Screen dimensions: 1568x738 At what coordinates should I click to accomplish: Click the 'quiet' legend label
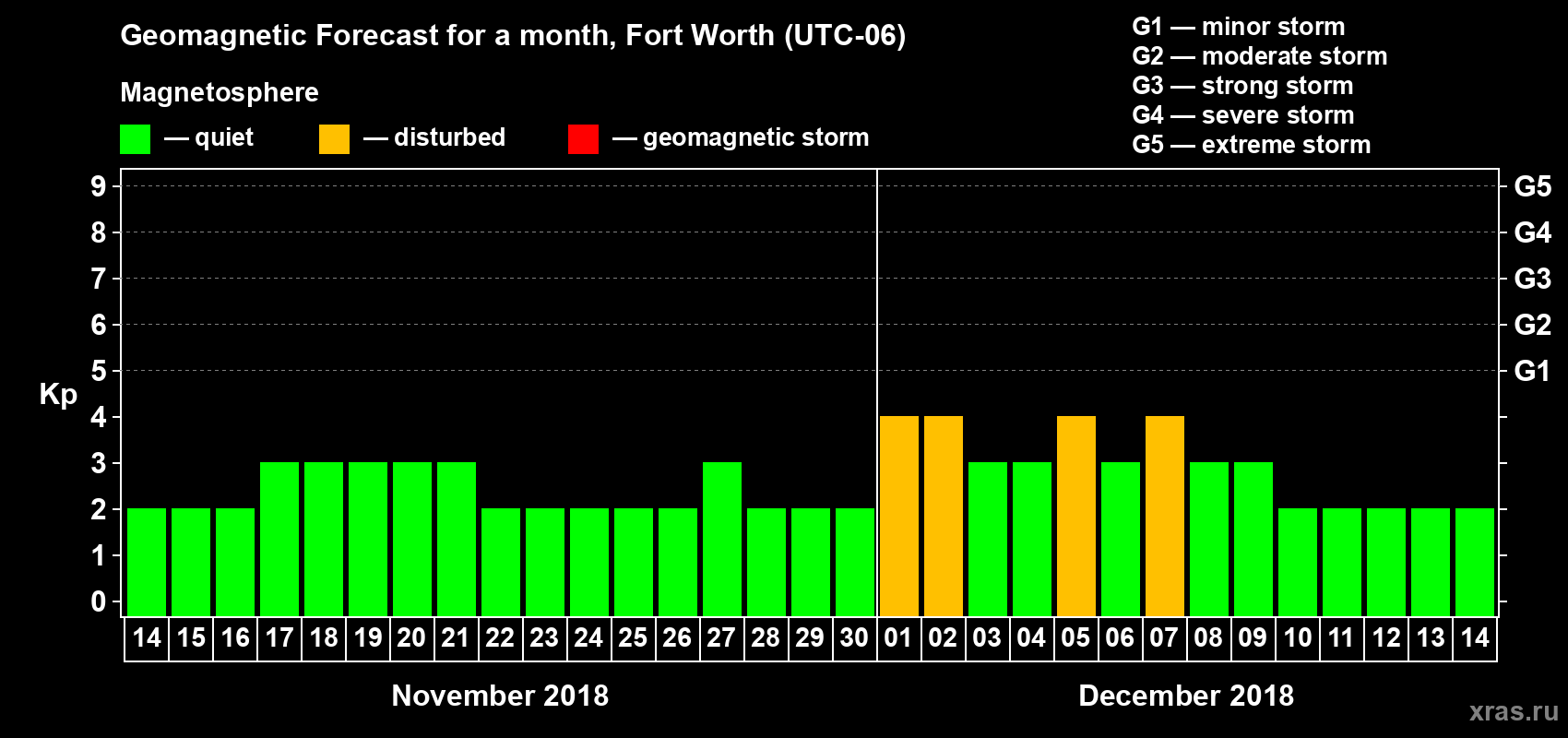click(x=224, y=137)
